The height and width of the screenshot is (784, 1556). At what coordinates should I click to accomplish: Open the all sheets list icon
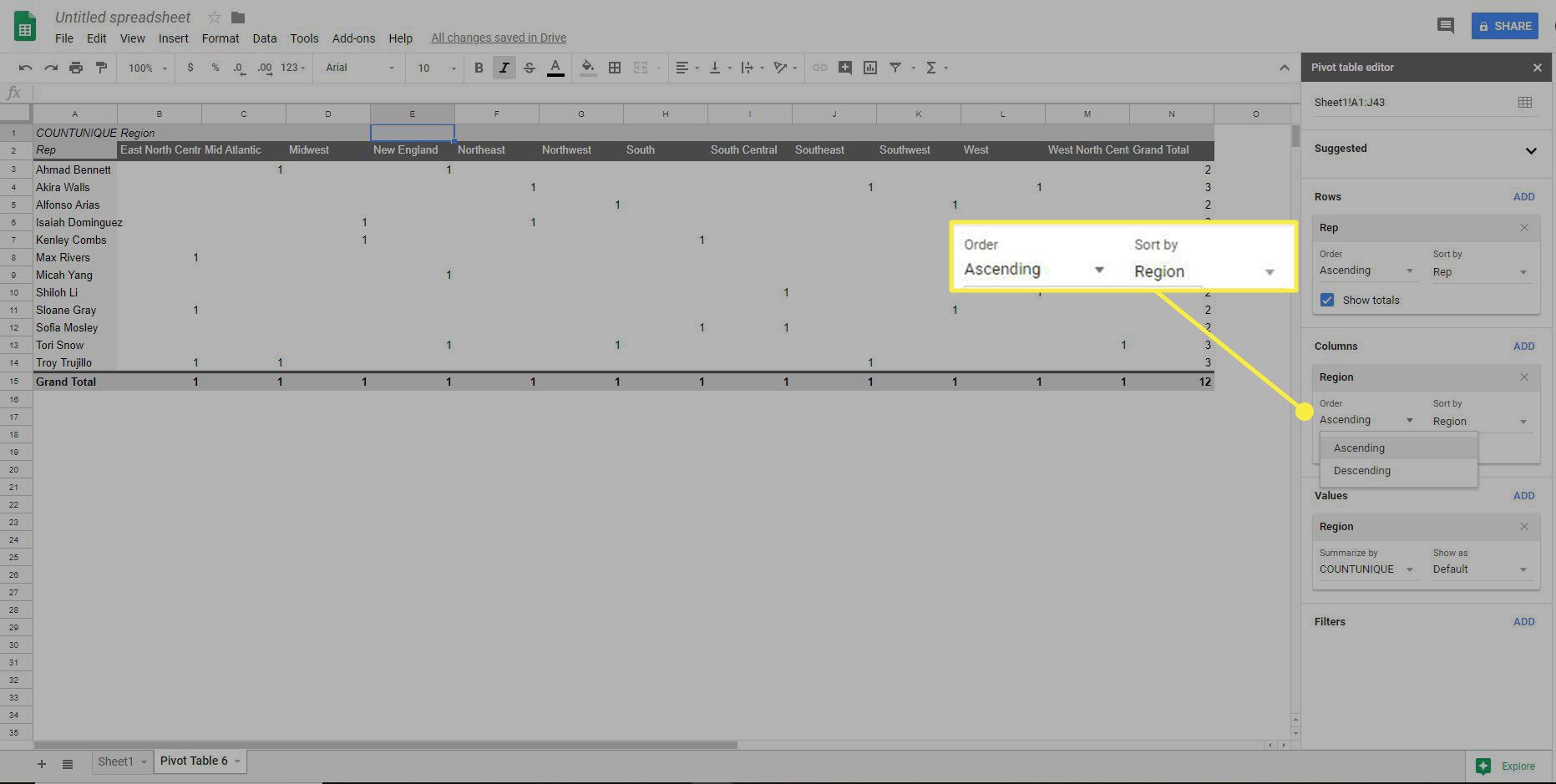[x=68, y=764]
